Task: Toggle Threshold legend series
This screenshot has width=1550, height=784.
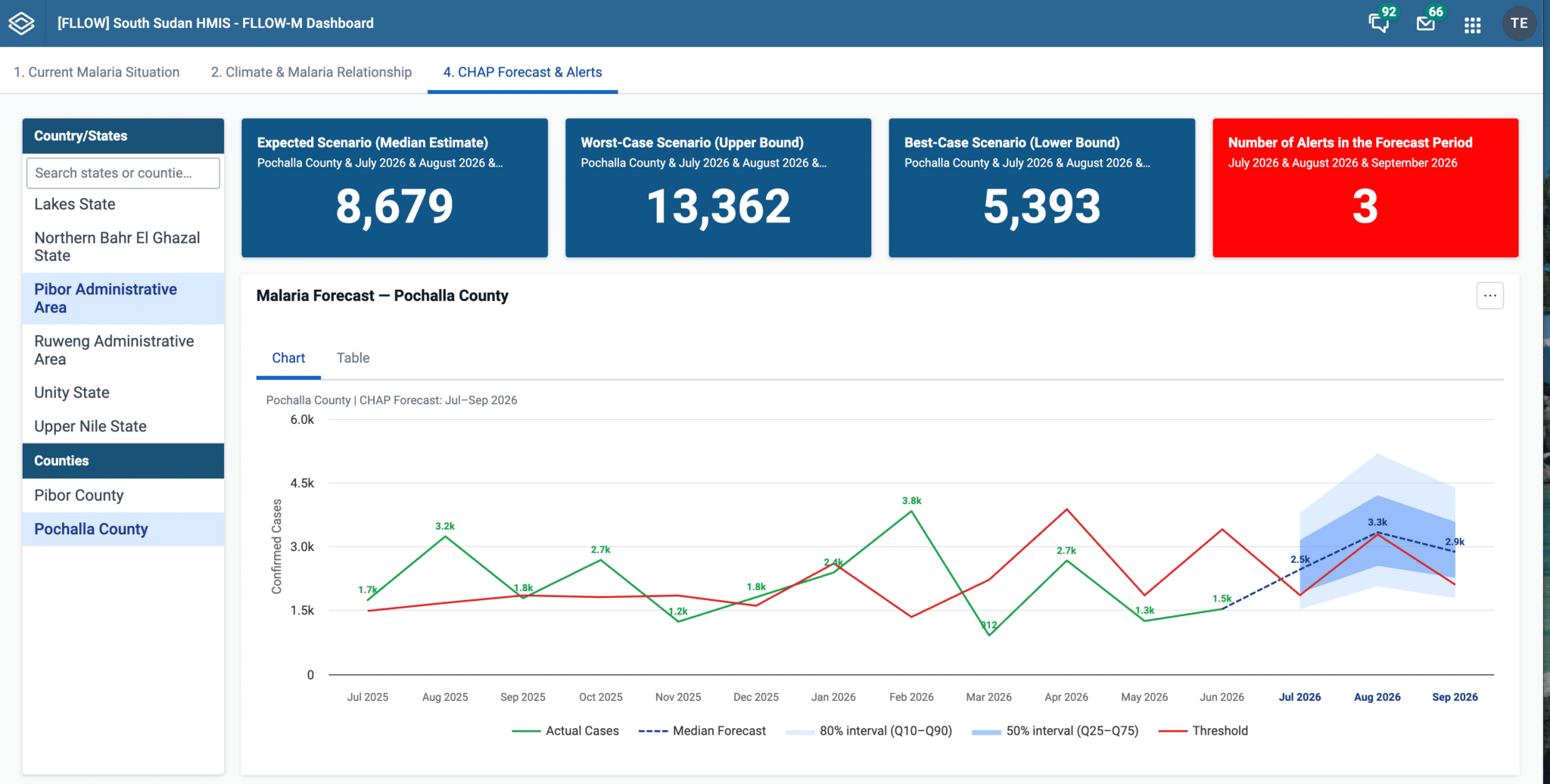Action: [x=1203, y=731]
